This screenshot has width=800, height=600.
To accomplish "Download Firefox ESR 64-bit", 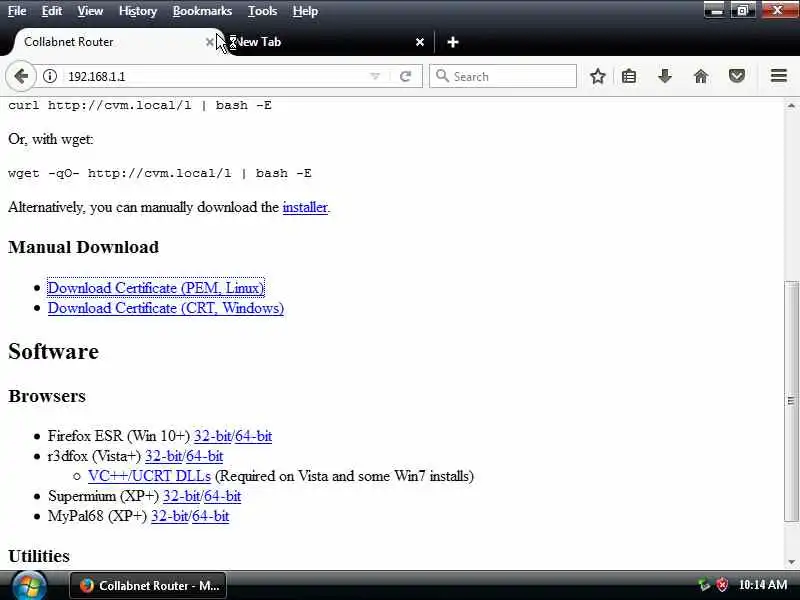I will point(253,436).
